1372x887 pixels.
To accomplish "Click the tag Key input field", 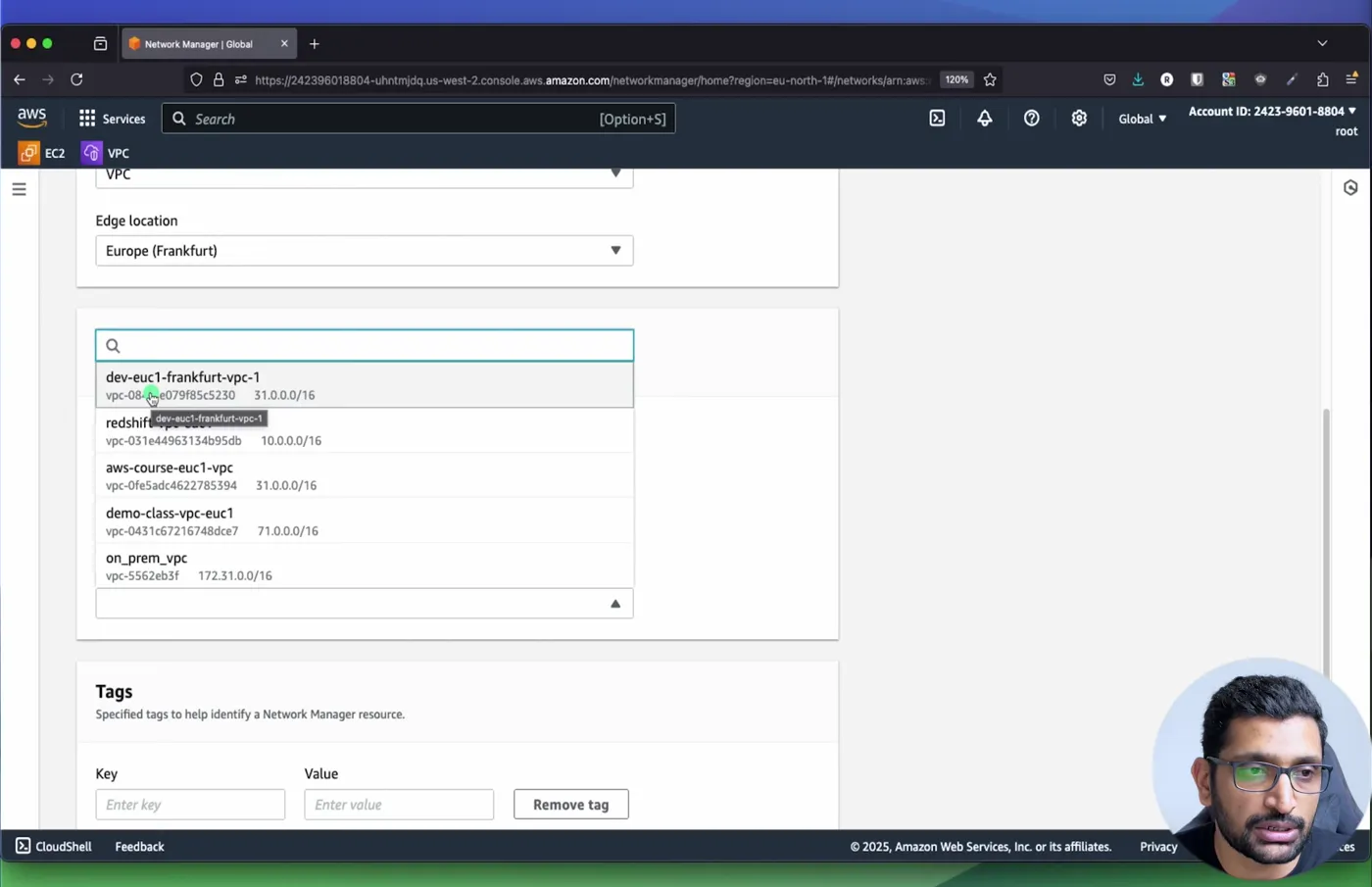I will click(190, 805).
